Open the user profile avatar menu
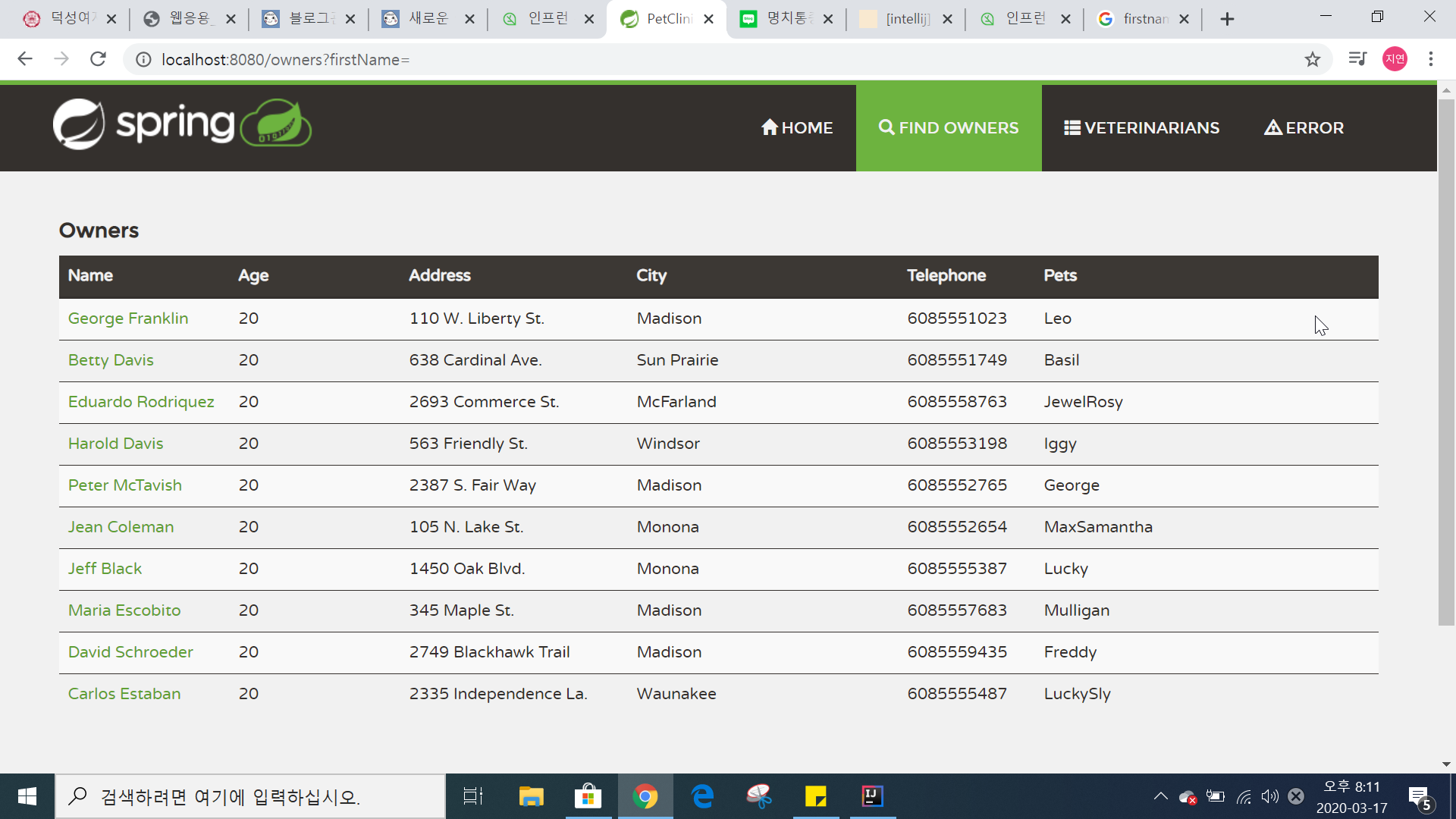1456x819 pixels. tap(1395, 59)
